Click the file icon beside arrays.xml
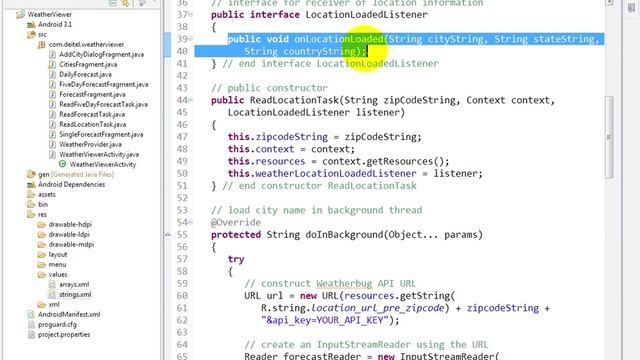This screenshot has width=640, height=360. (x=52, y=284)
